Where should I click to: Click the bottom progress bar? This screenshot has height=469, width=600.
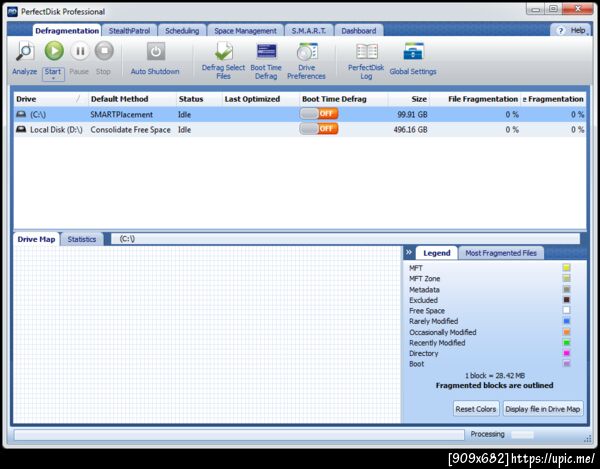tap(239, 435)
